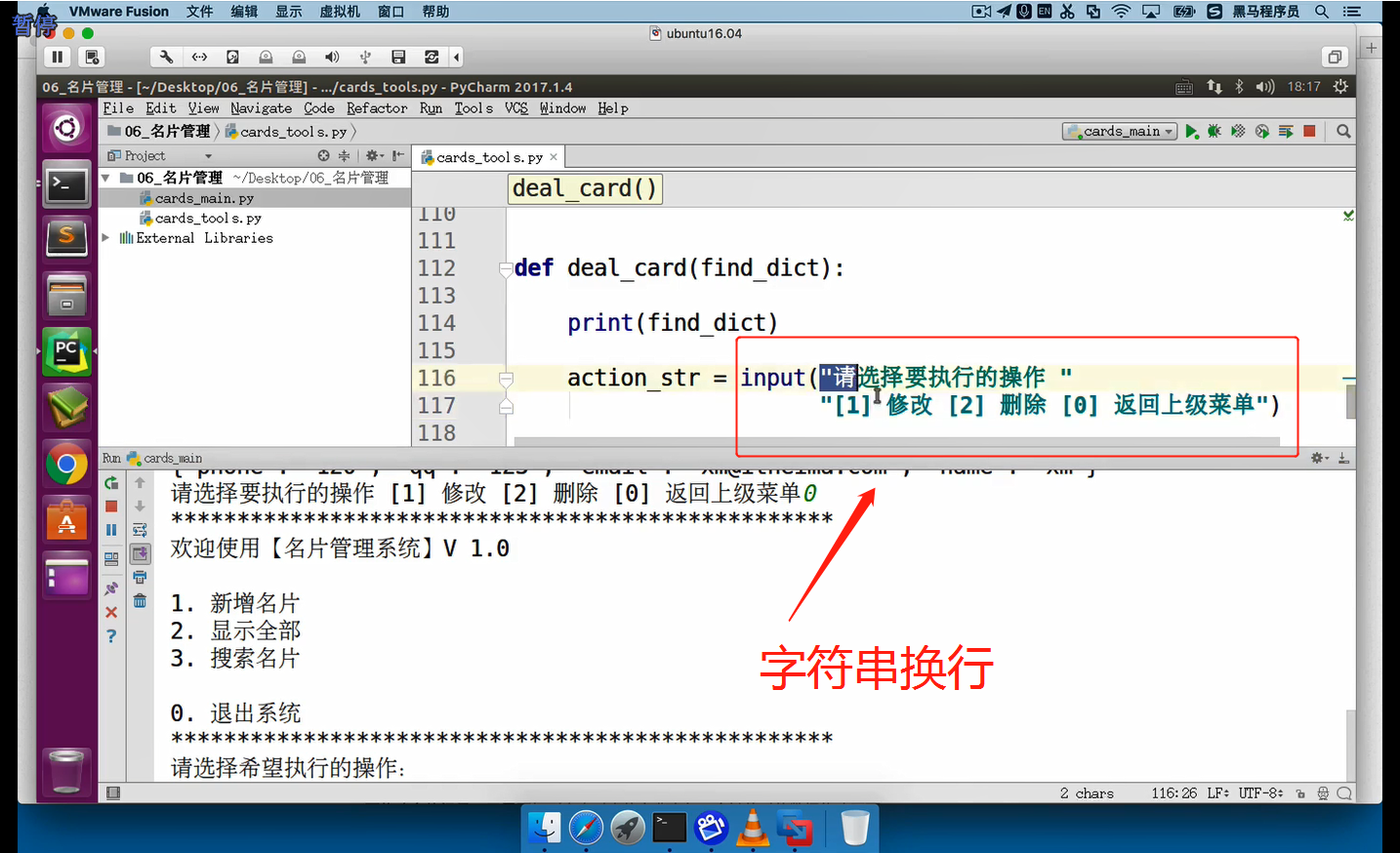Select cards_tools.py in the project tree
The width and height of the screenshot is (1400, 853).
pos(208,219)
